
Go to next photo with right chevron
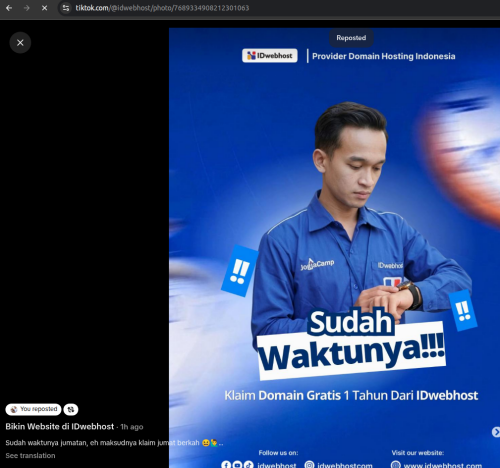coord(496,432)
